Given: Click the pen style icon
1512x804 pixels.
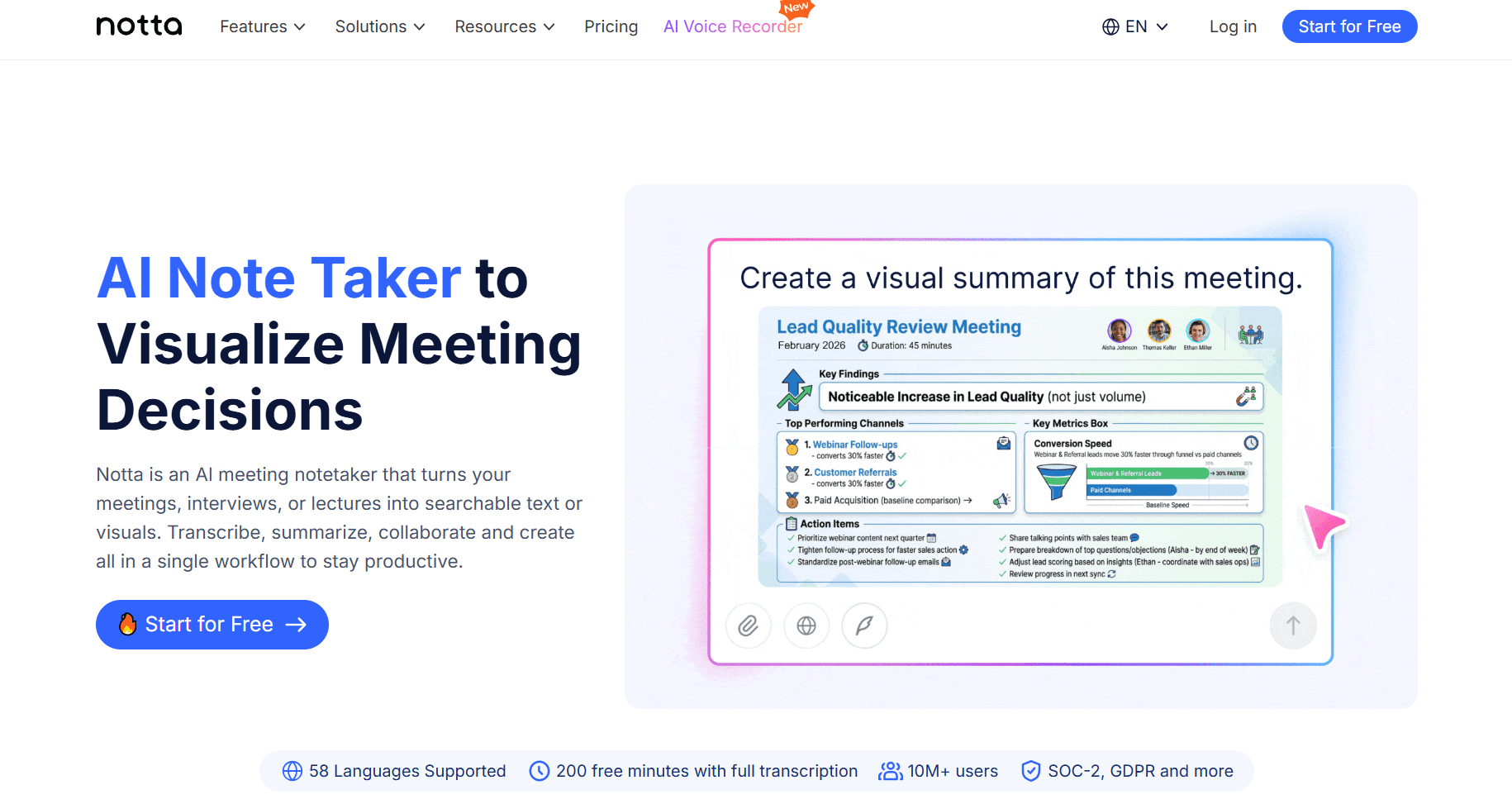Looking at the screenshot, I should [864, 626].
